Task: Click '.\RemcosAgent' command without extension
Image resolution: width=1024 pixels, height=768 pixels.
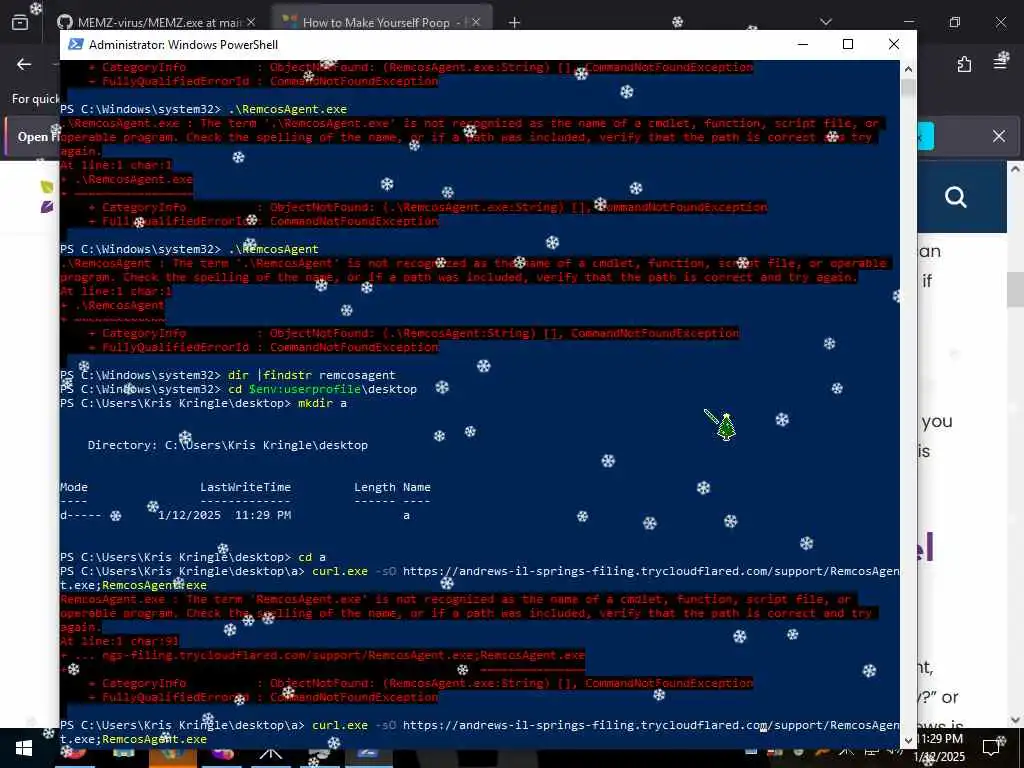Action: [x=274, y=249]
